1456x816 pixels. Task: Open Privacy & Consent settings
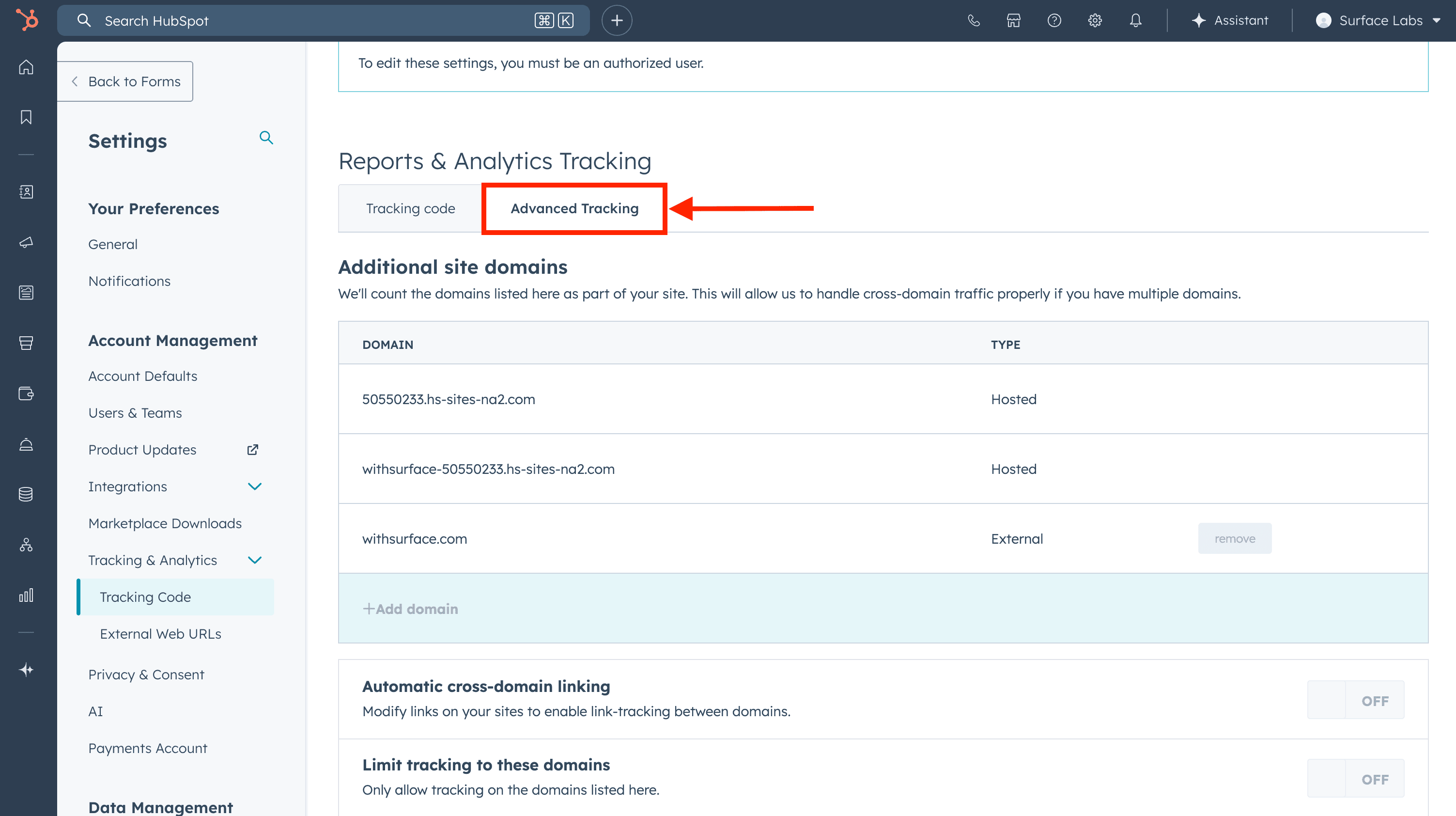(x=146, y=674)
